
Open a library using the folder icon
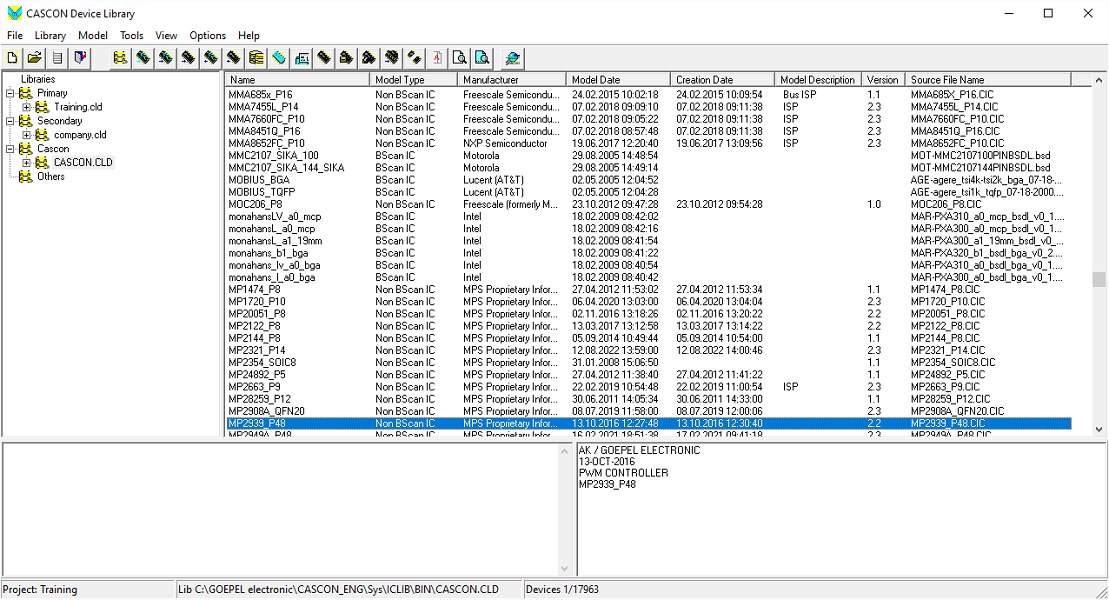pos(35,58)
